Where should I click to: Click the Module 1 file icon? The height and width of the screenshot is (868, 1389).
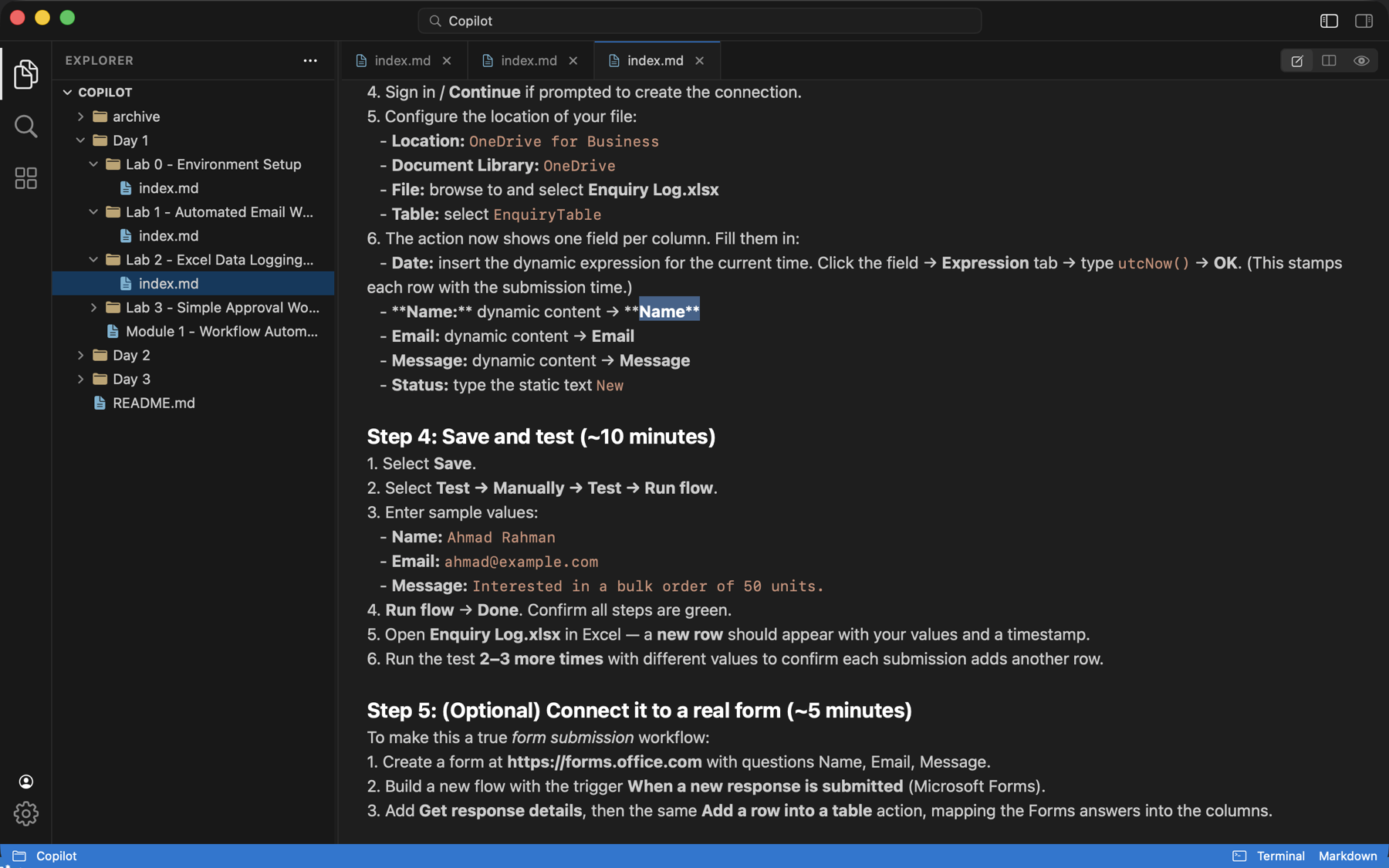coord(113,332)
